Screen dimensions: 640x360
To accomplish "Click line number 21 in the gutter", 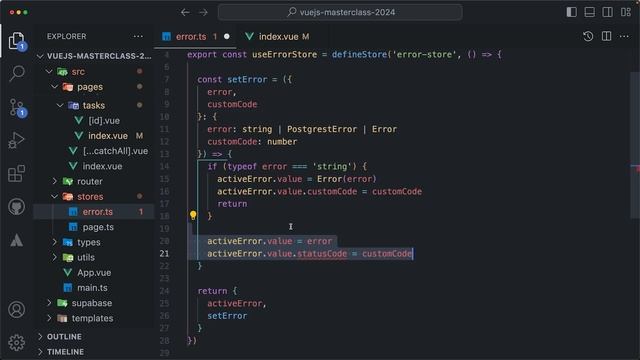I will coord(164,253).
